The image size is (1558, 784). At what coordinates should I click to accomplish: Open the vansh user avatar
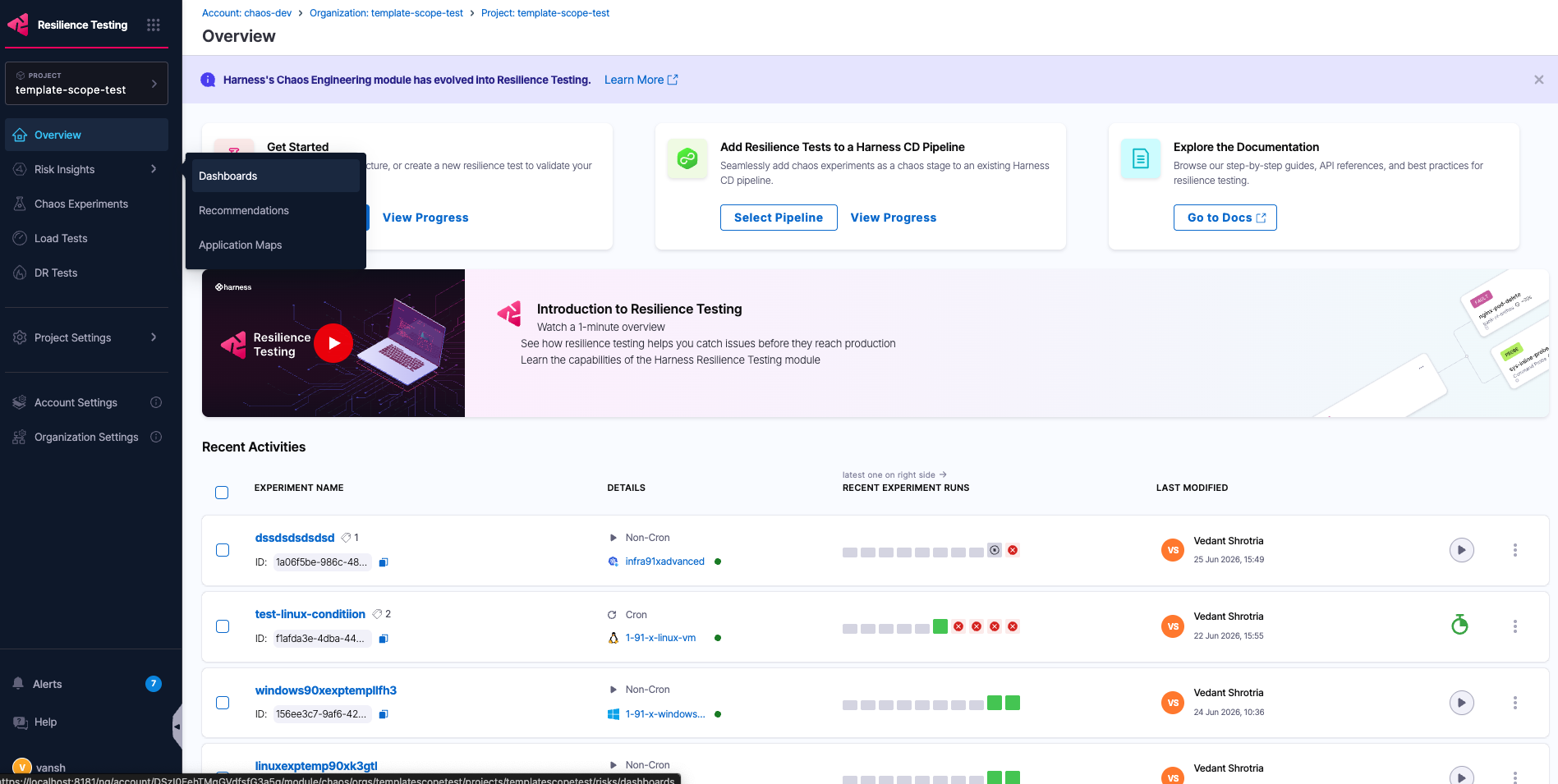pyautogui.click(x=22, y=768)
